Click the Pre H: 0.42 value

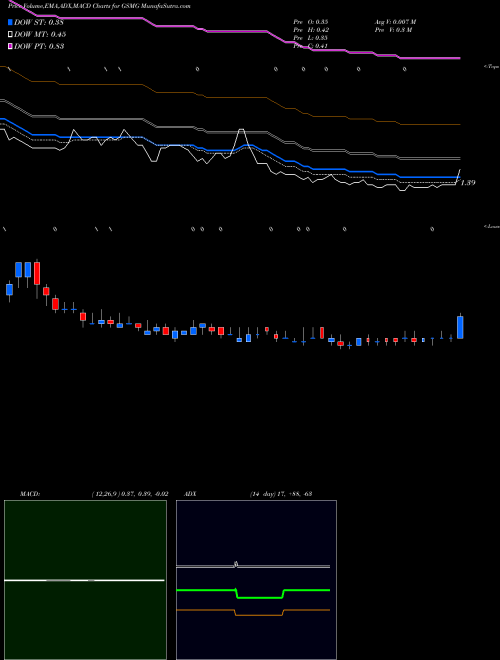(311, 30)
